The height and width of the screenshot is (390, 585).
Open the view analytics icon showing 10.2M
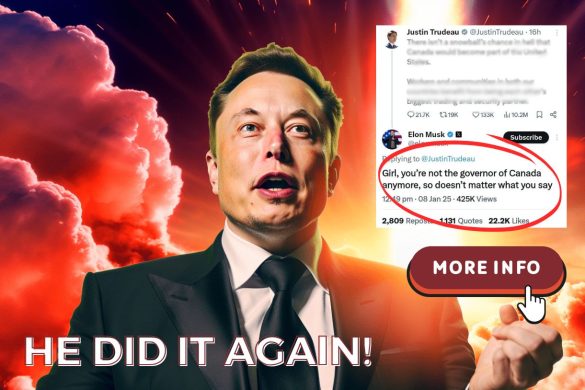point(507,115)
